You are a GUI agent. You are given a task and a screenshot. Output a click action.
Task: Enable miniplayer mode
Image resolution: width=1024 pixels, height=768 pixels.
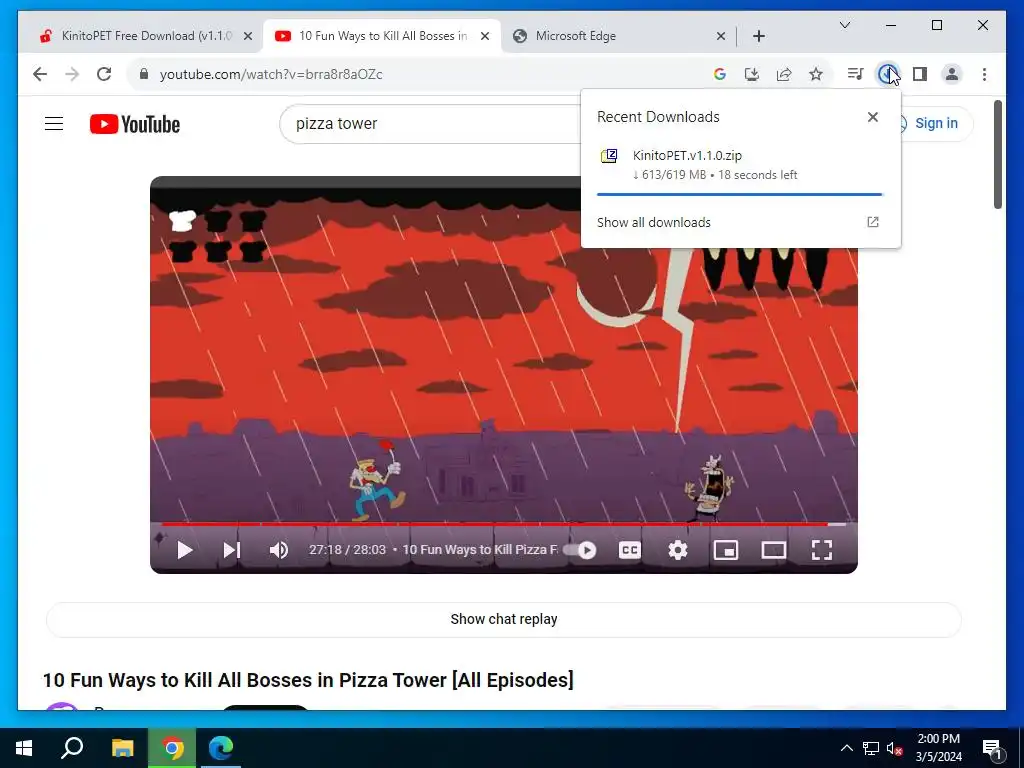pos(726,550)
